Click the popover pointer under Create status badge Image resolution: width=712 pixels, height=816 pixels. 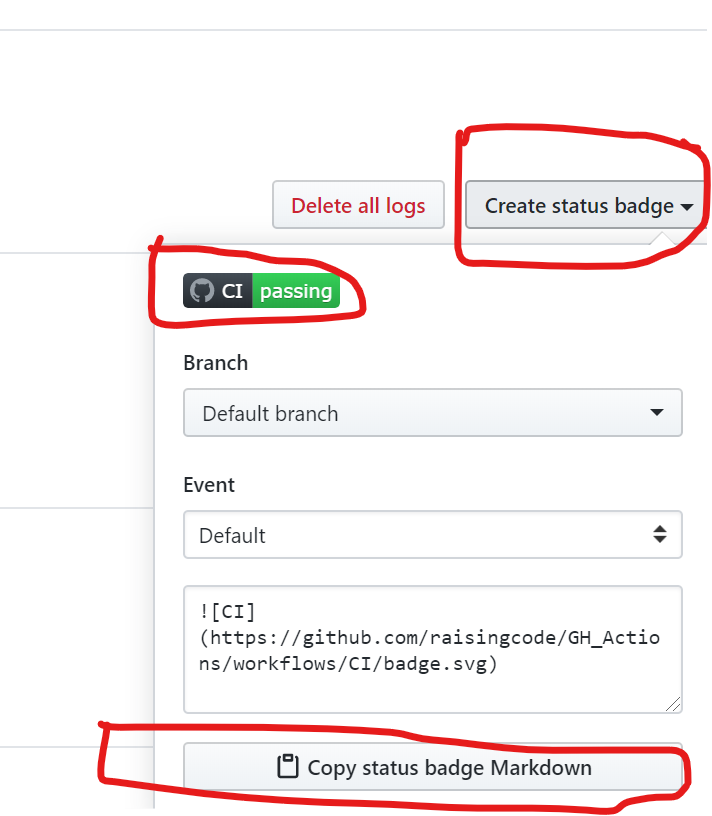pos(662,238)
